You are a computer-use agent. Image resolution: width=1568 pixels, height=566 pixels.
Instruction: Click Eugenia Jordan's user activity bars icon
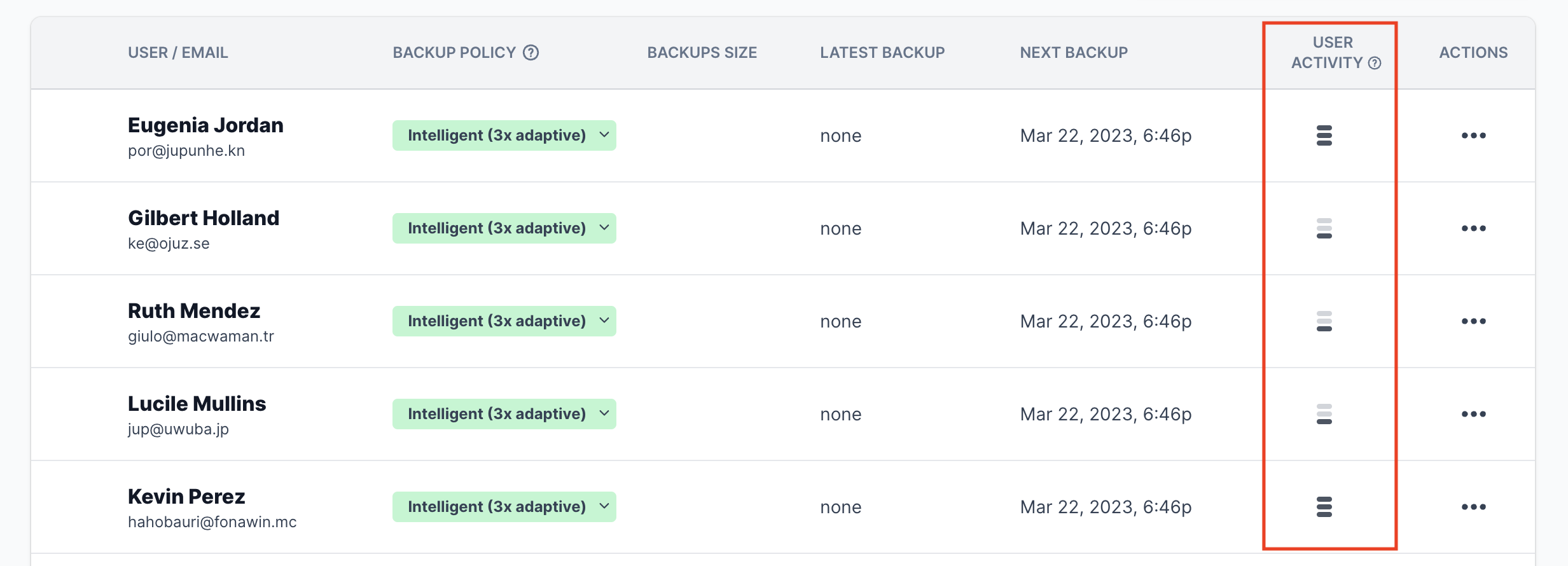click(1324, 135)
